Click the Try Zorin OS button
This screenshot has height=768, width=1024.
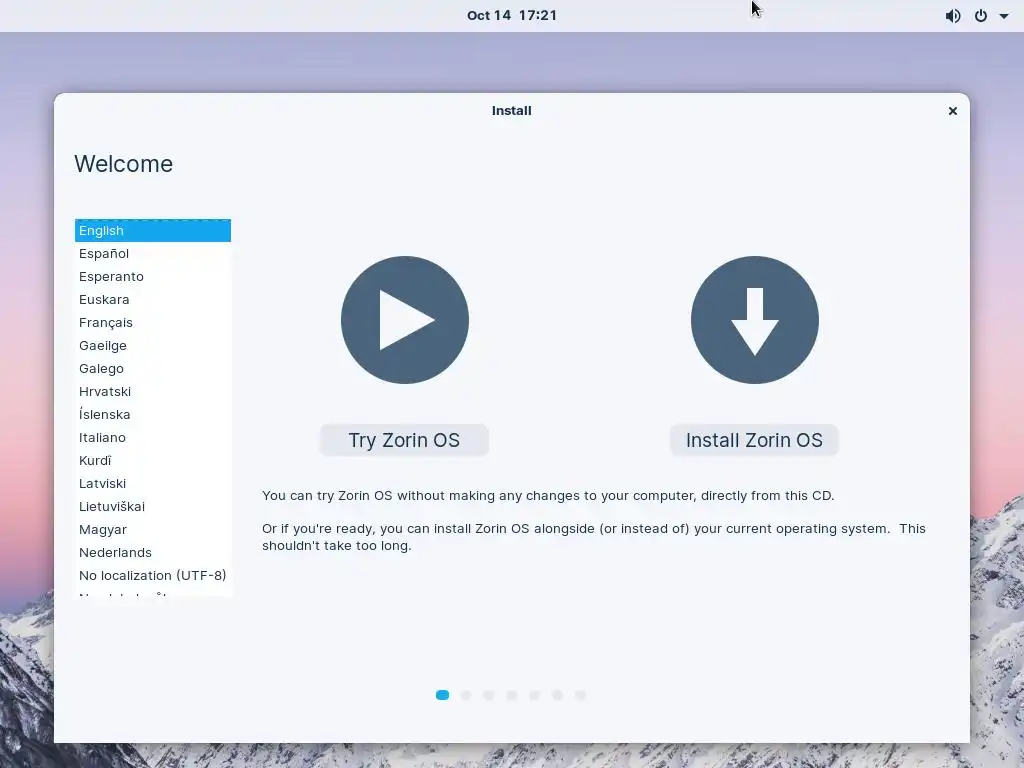coord(404,440)
